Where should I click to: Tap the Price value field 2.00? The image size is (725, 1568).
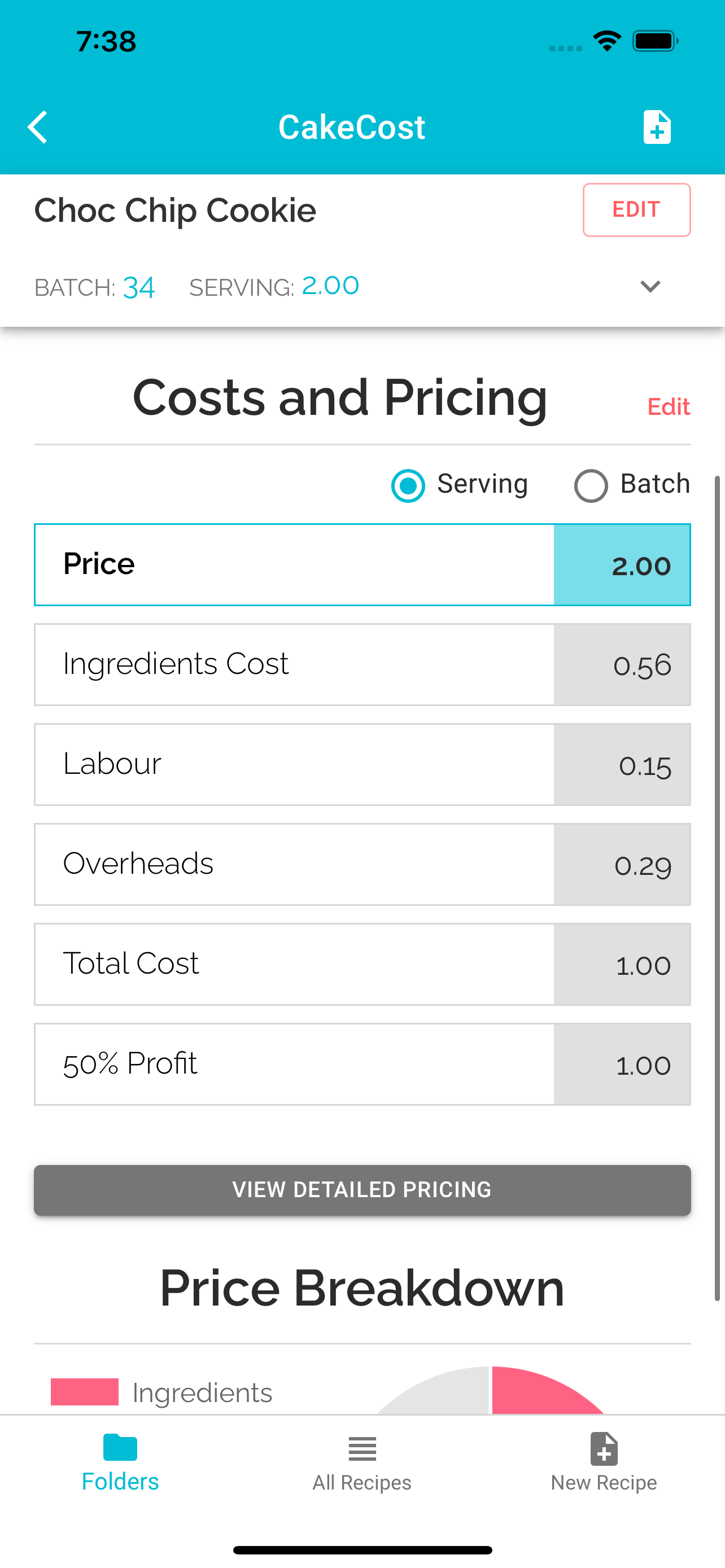[622, 565]
